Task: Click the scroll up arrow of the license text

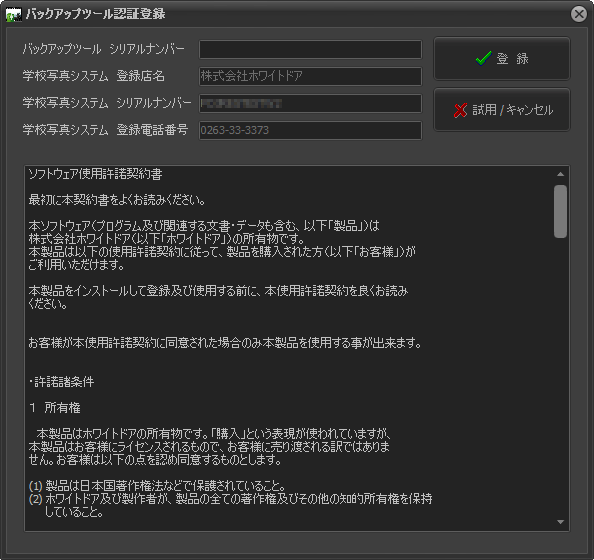Action: pyautogui.click(x=561, y=174)
